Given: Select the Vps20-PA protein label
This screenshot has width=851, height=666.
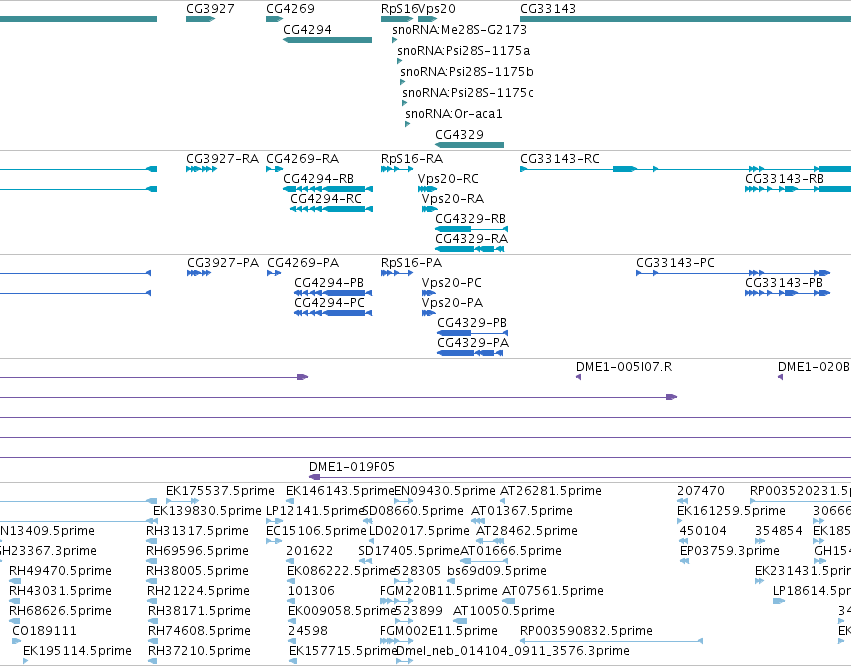Looking at the screenshot, I should (452, 303).
